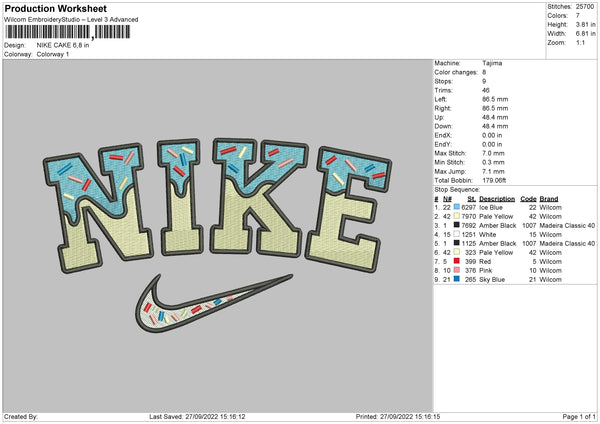Click the 'Pink' description in row 8
600x424 pixels.
click(x=486, y=271)
